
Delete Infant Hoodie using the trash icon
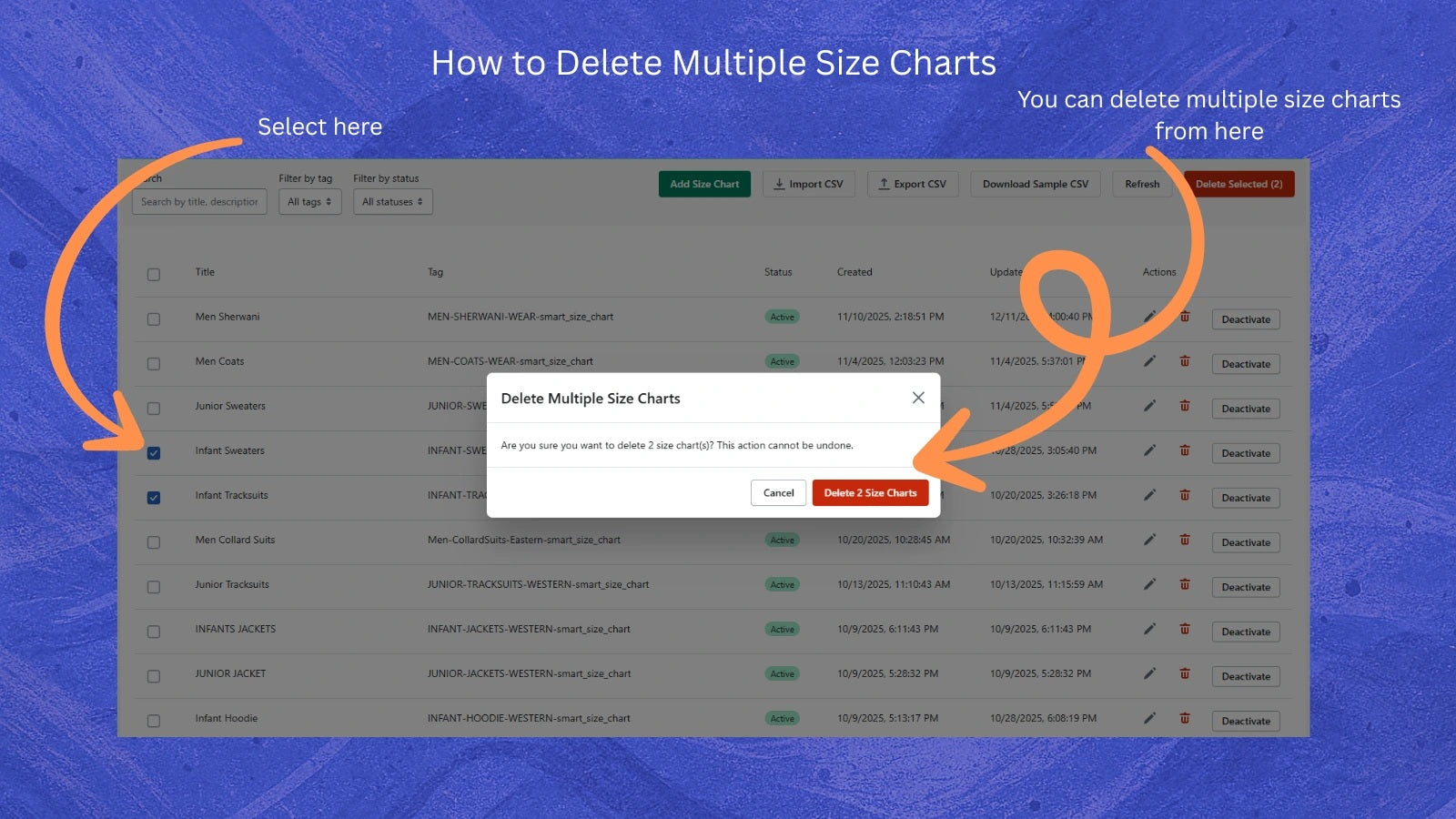[x=1184, y=717]
